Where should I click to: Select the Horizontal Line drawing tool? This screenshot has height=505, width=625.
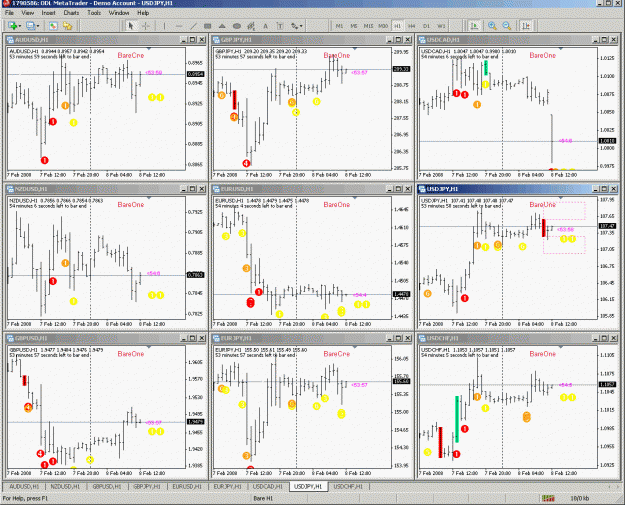[x=179, y=26]
